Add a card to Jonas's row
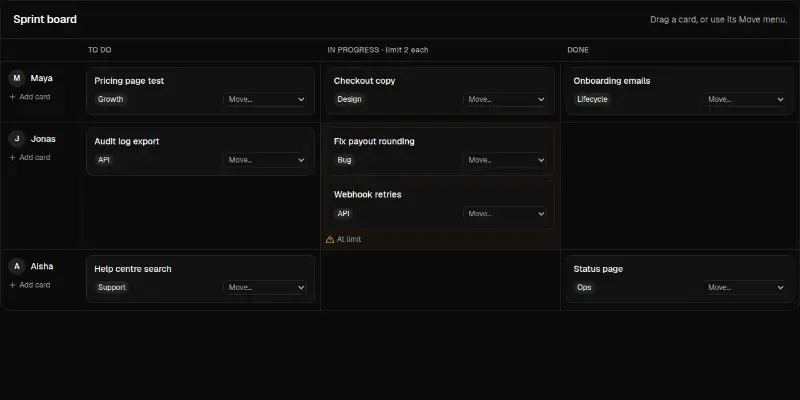Image resolution: width=800 pixels, height=400 pixels. [30, 158]
